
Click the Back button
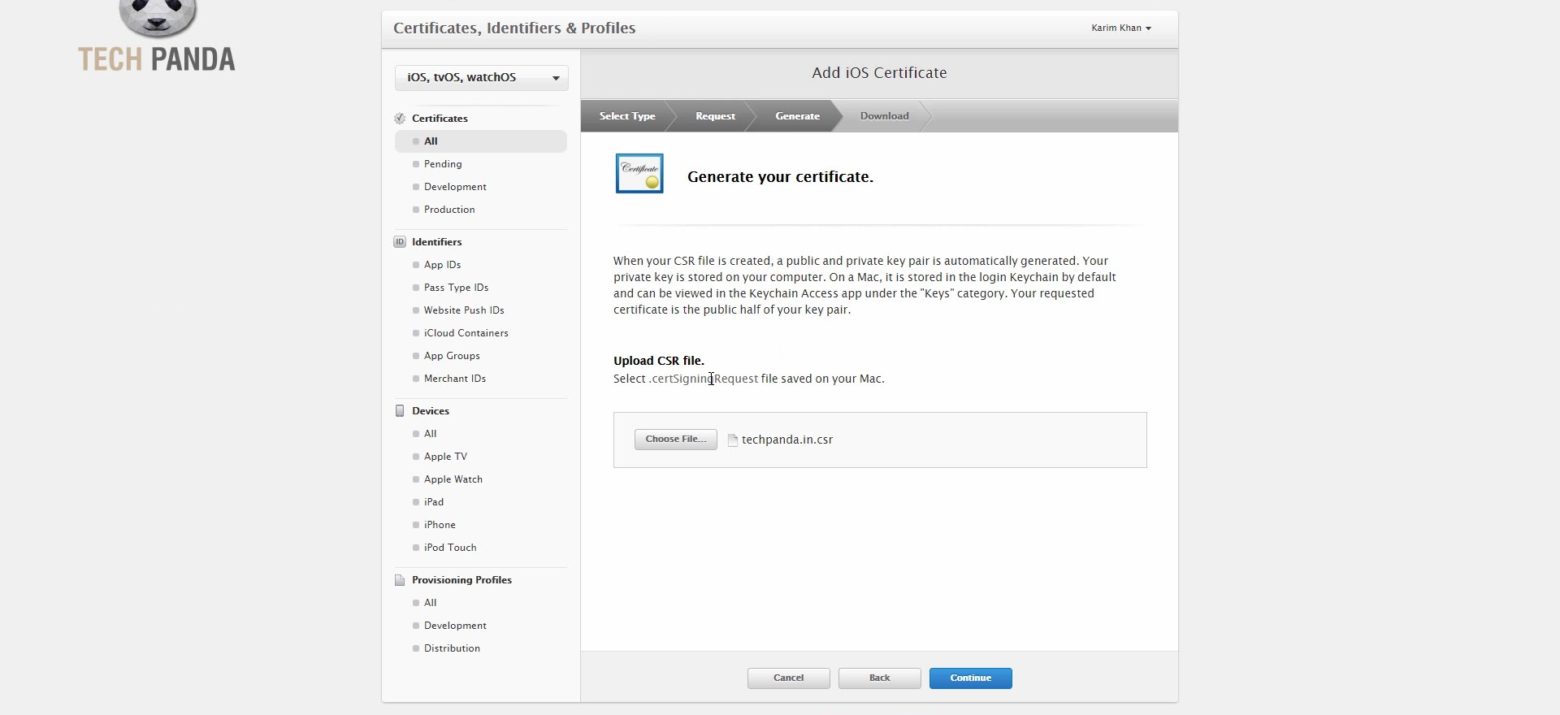[879, 678]
